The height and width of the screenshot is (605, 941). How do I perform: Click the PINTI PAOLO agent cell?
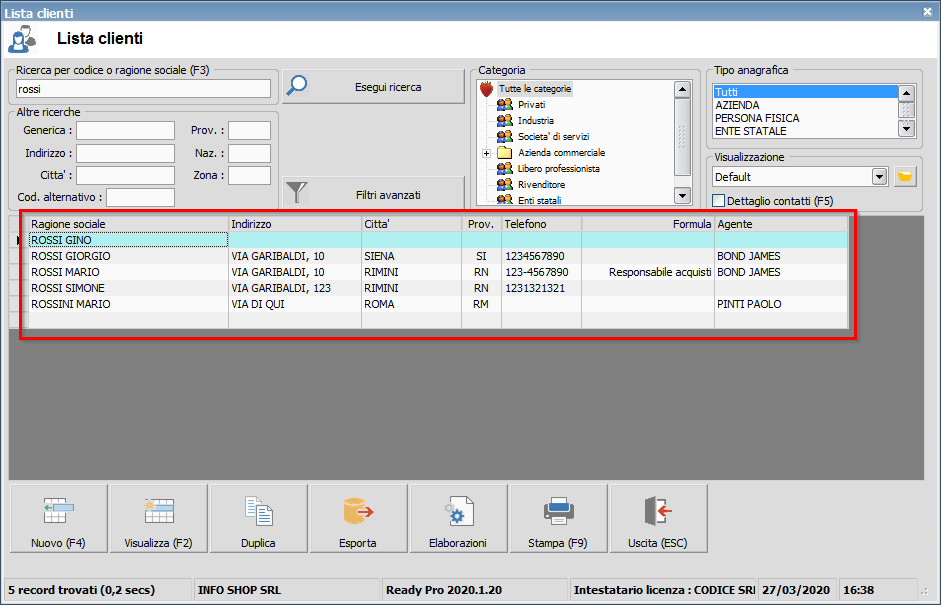point(781,304)
